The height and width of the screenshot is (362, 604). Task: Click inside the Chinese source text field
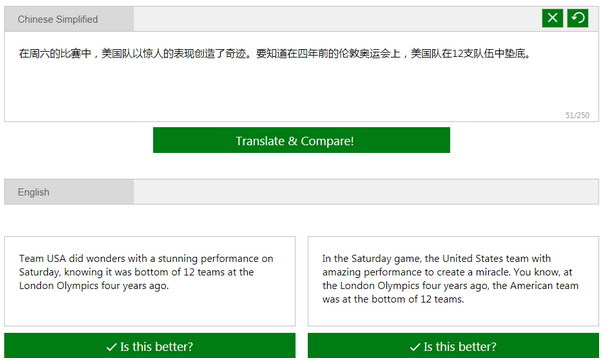coord(301,77)
